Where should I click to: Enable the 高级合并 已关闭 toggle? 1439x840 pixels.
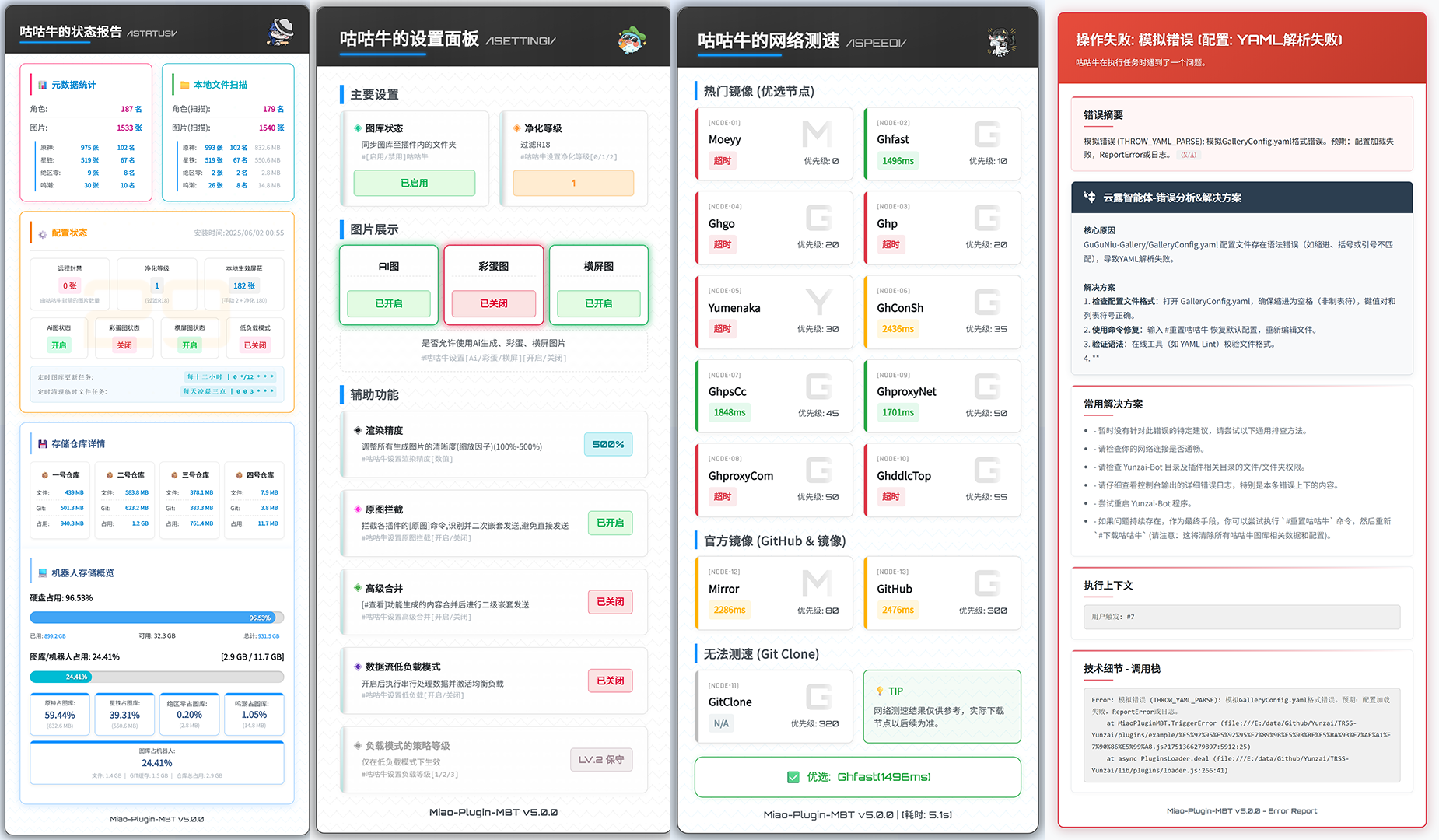(x=611, y=602)
